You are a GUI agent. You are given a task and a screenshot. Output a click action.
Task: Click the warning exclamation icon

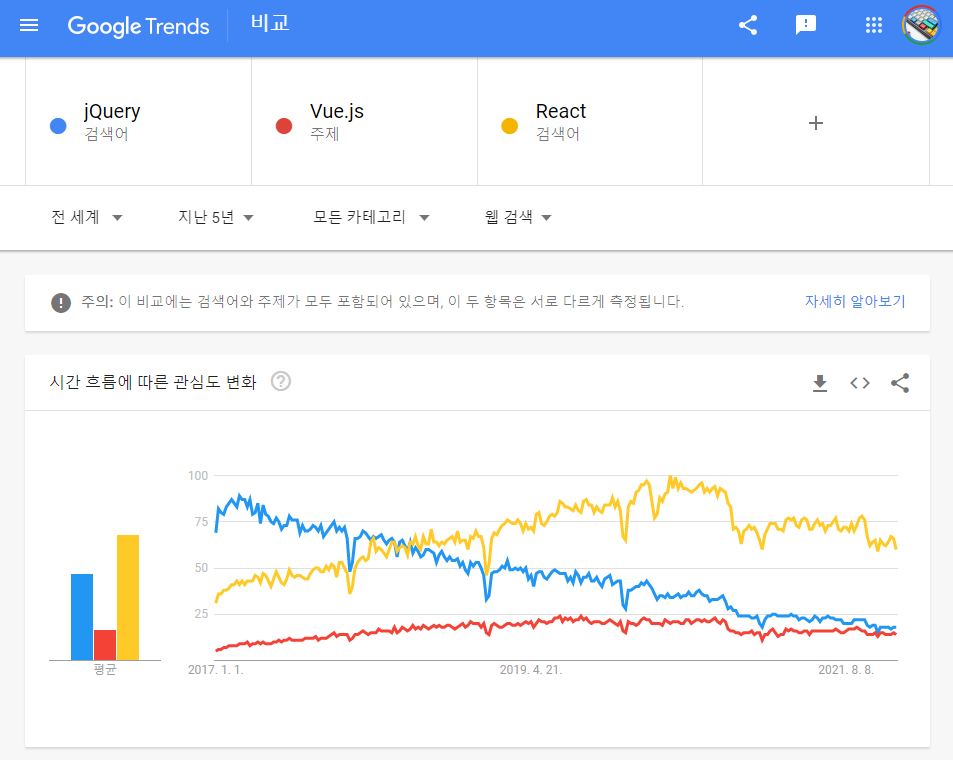point(61,302)
